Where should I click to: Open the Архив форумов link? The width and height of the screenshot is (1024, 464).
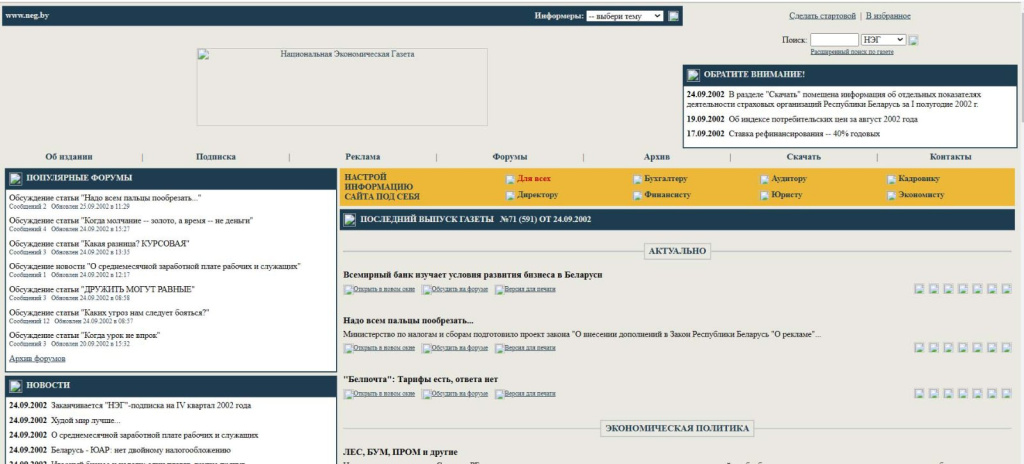[x=37, y=359]
